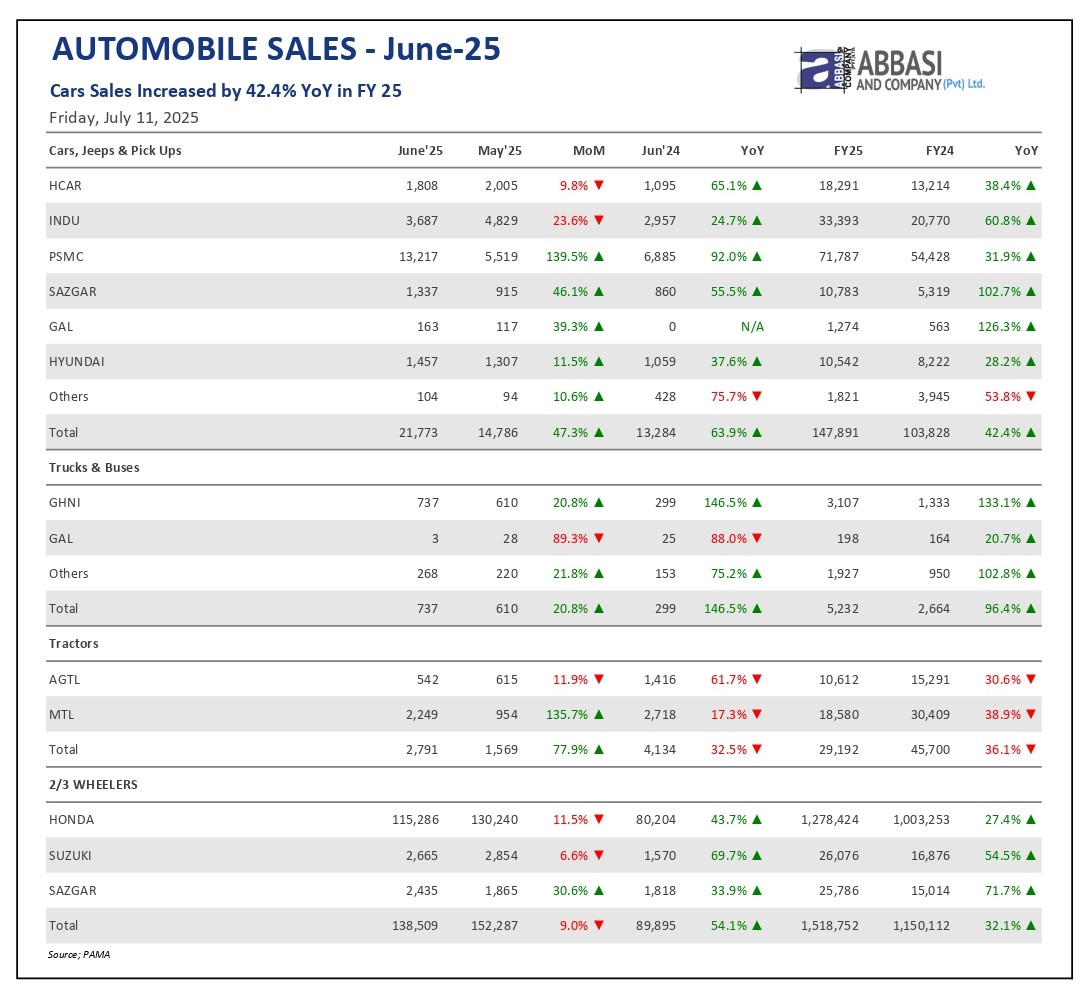Select the 'PSMC' row label

(x=66, y=257)
